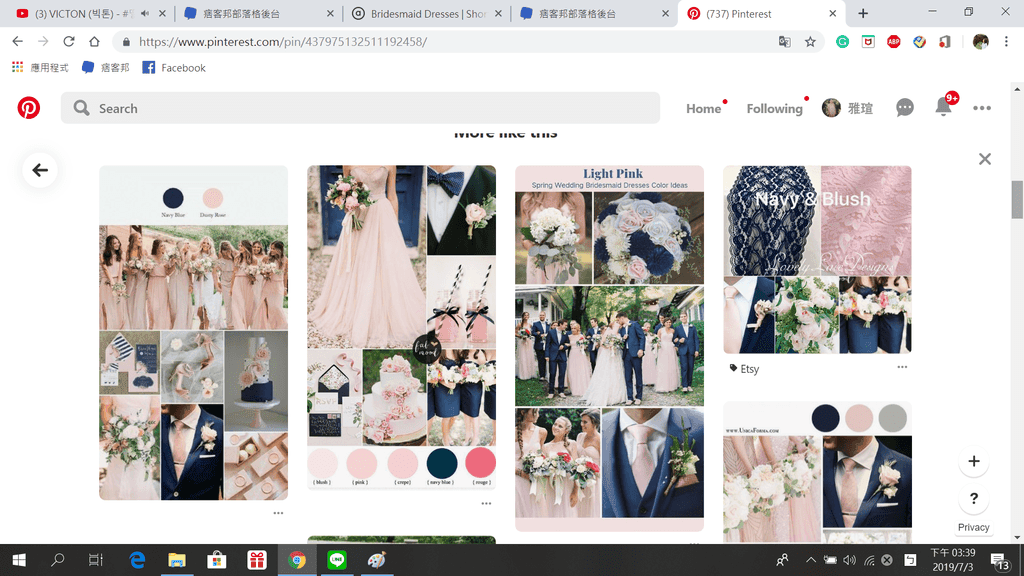Open the Grammarly extension icon

pos(842,42)
